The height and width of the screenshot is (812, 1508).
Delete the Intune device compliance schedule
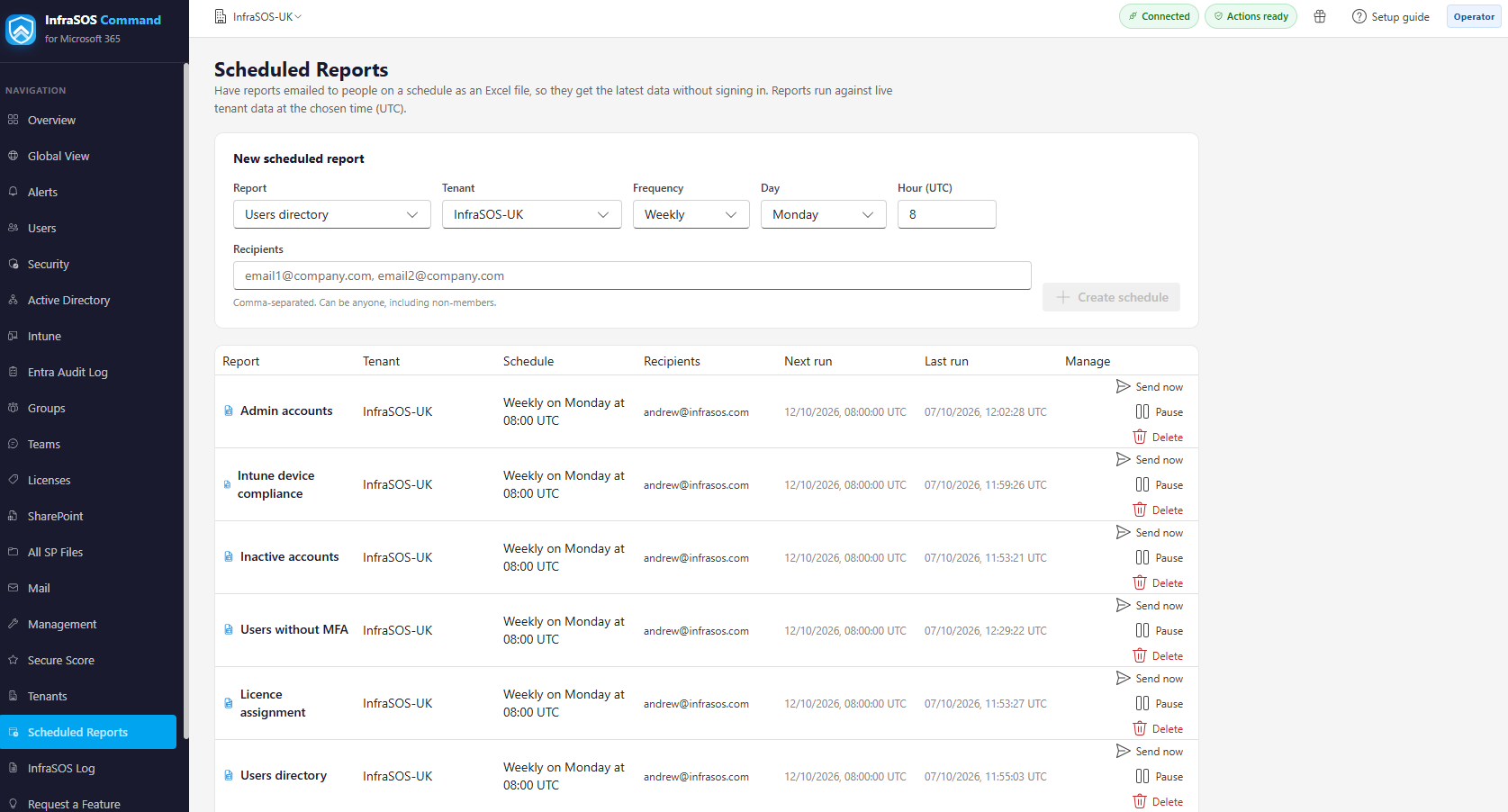tap(1158, 510)
